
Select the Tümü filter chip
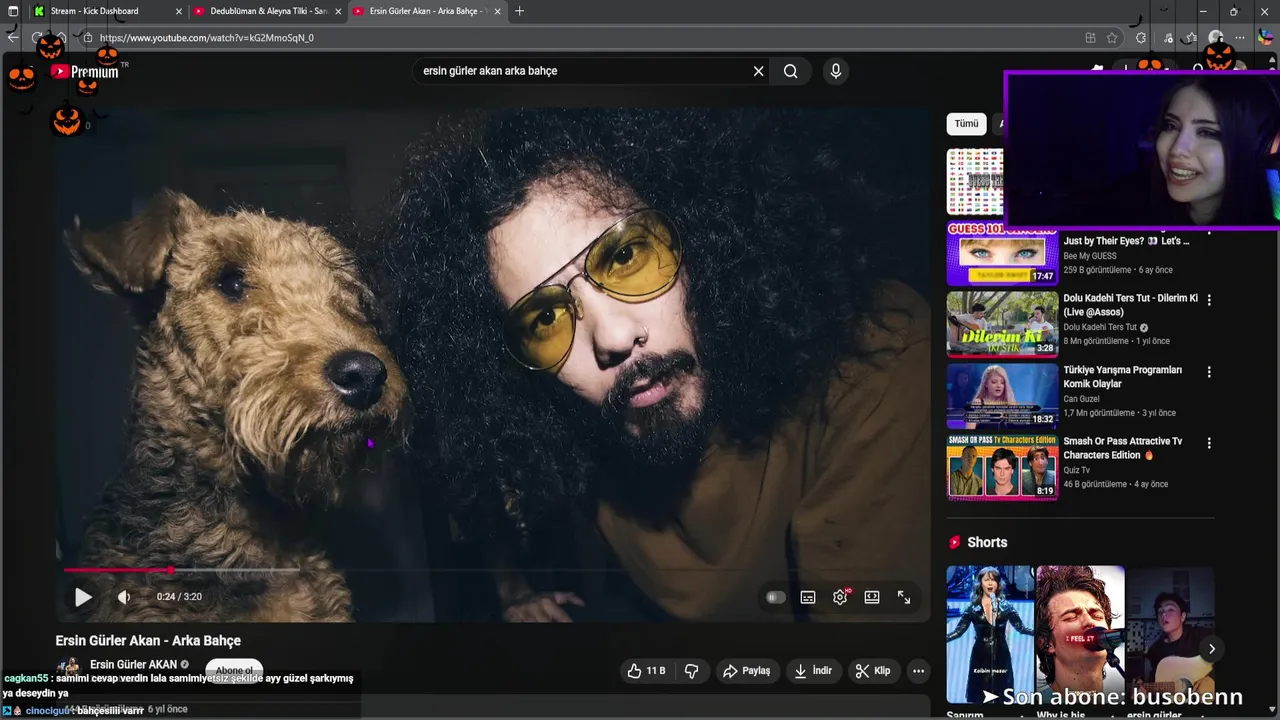pos(966,124)
